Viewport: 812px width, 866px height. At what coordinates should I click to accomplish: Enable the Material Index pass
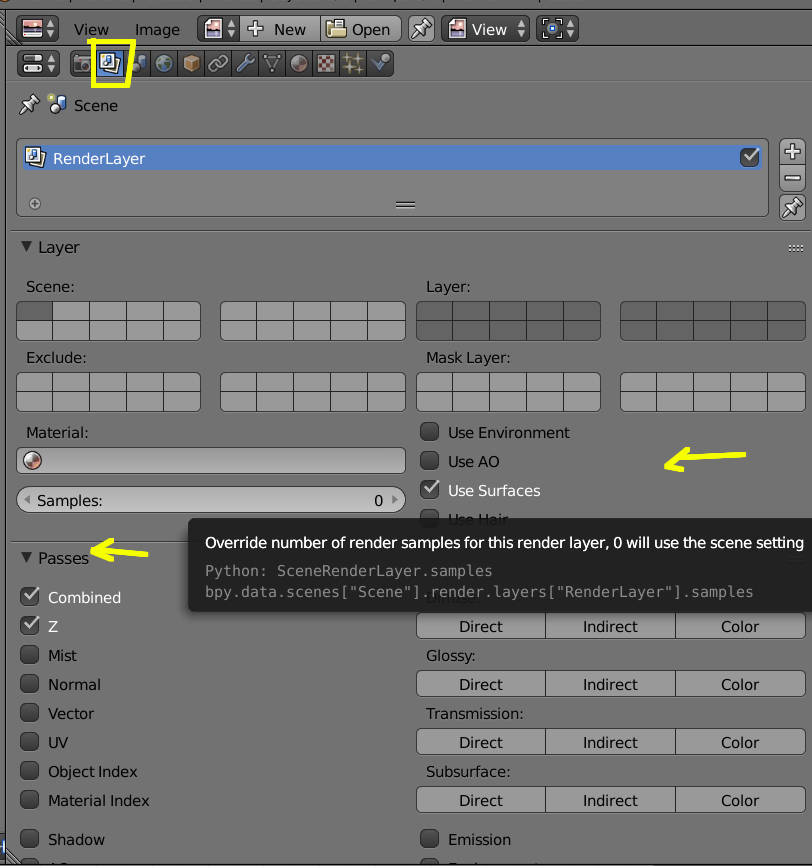[30, 800]
